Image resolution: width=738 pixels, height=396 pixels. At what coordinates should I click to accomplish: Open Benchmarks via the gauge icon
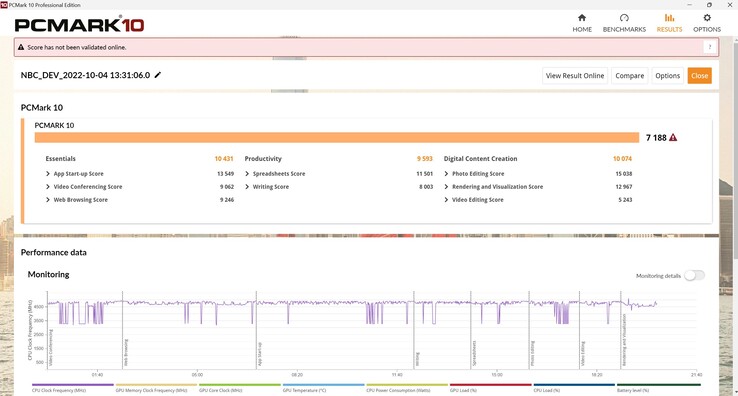tap(624, 18)
